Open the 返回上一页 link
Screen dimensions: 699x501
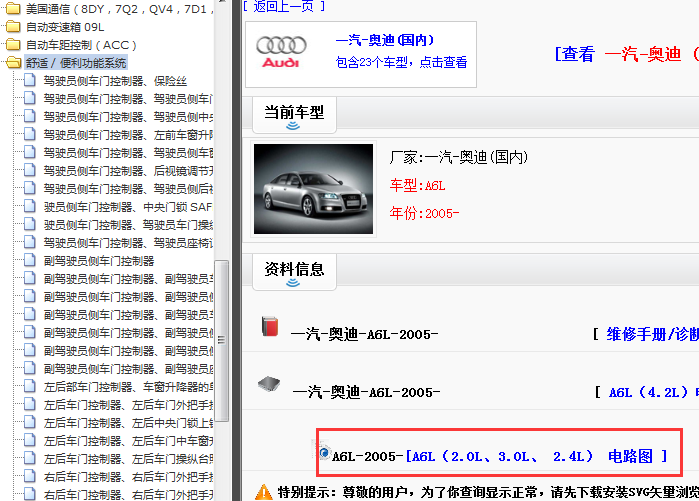point(284,5)
